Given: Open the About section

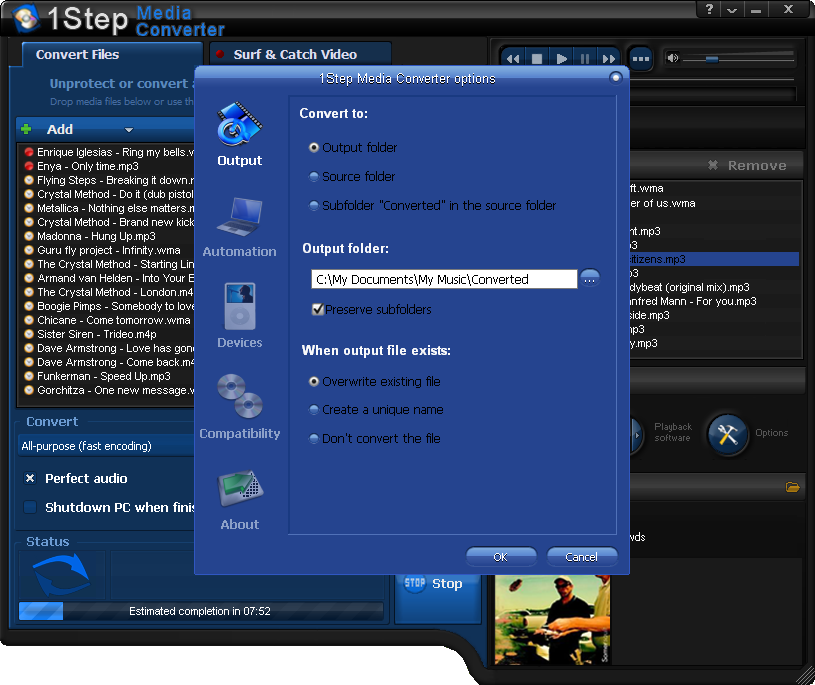Looking at the screenshot, I should tap(240, 500).
